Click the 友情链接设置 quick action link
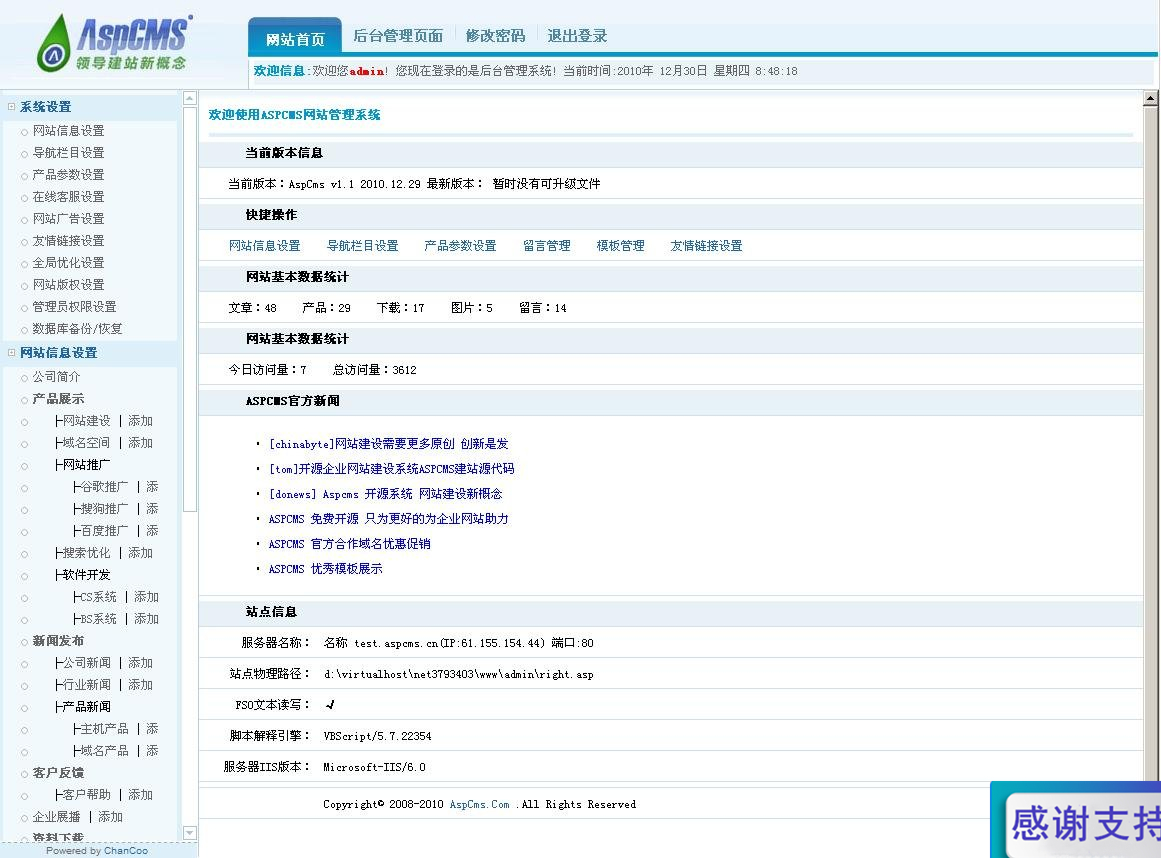 [706, 246]
